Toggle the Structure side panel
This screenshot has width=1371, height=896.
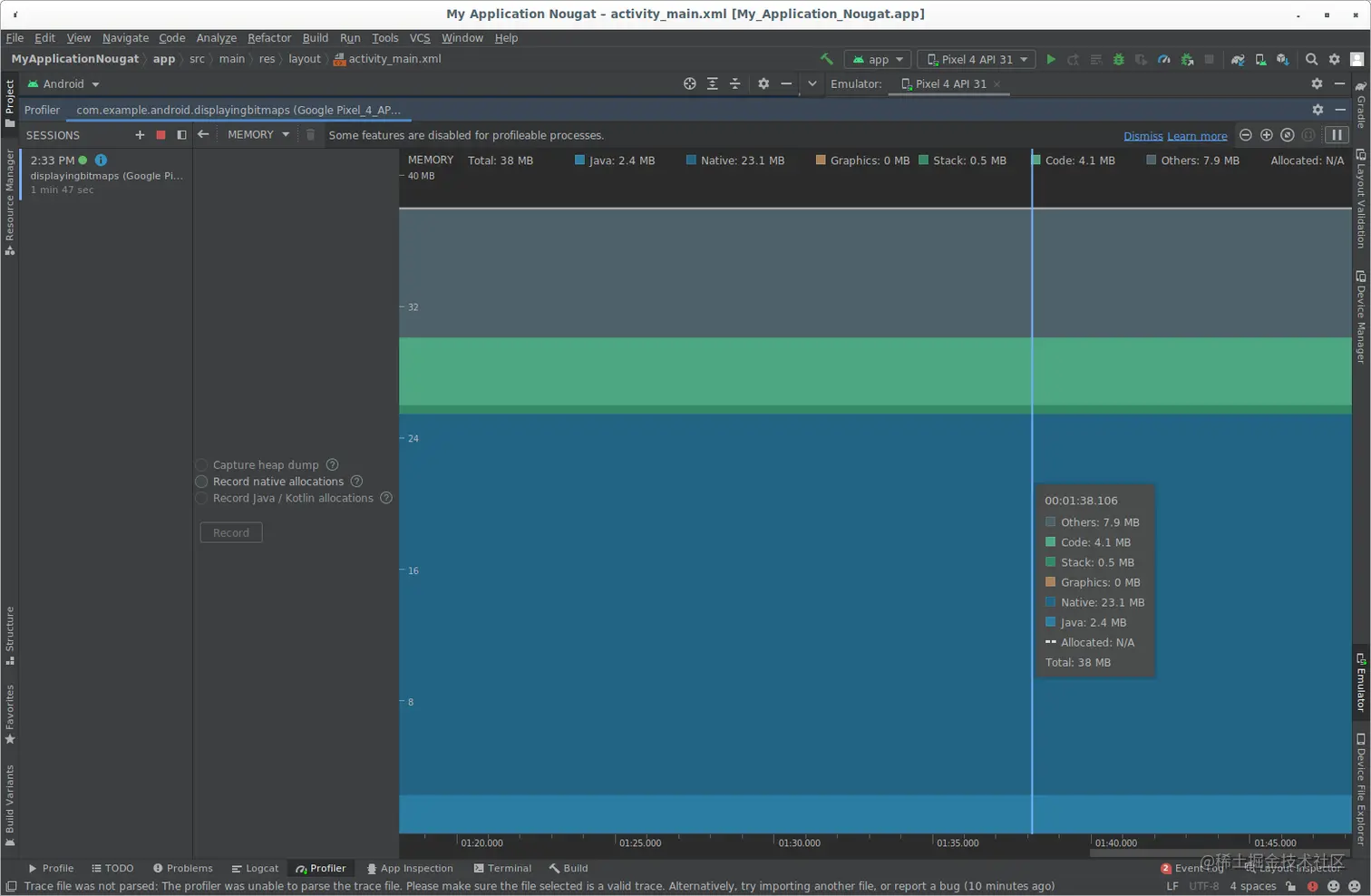tap(10, 636)
